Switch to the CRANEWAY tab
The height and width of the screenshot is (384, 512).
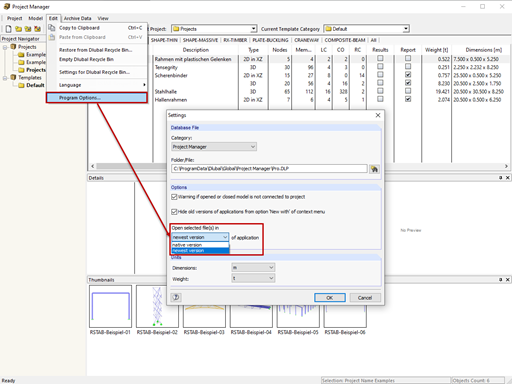point(306,40)
